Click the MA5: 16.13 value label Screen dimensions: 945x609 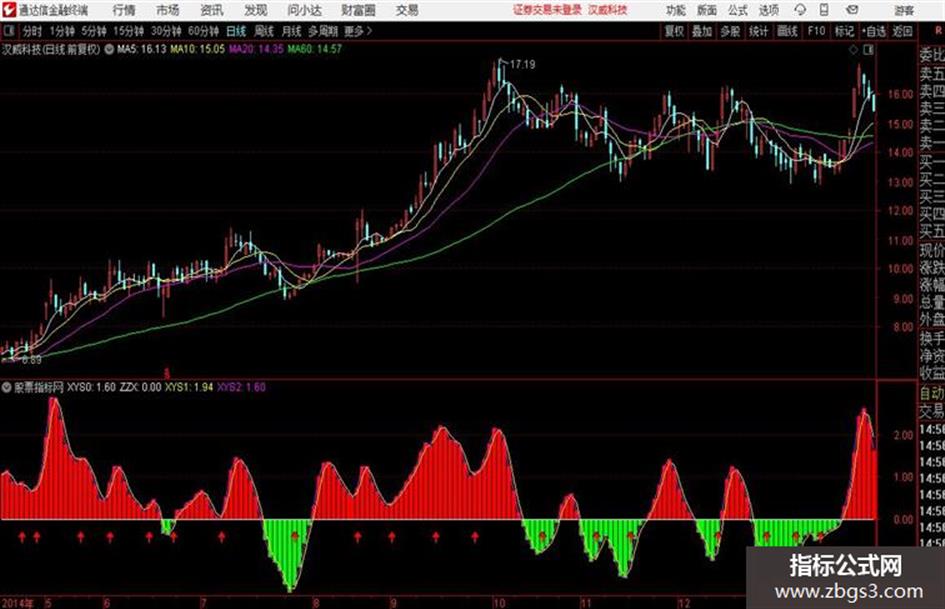(x=142, y=49)
